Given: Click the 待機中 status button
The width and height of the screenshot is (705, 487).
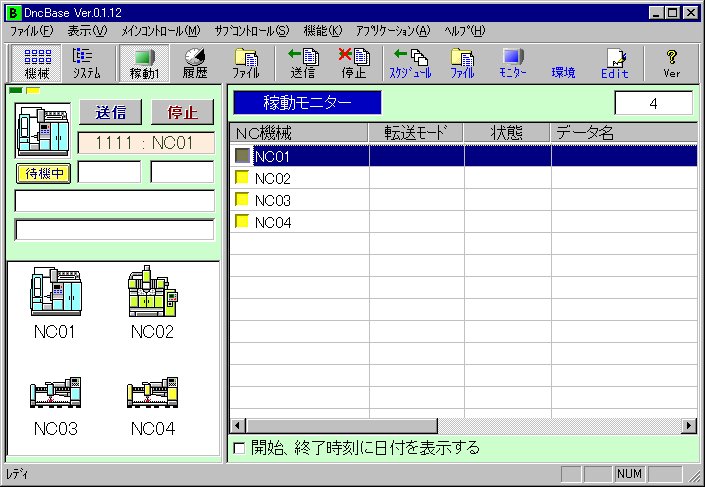Looking at the screenshot, I should click(44, 174).
